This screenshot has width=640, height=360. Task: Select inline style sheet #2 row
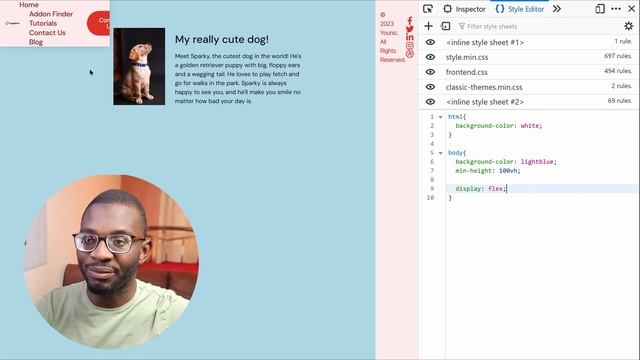coord(528,102)
